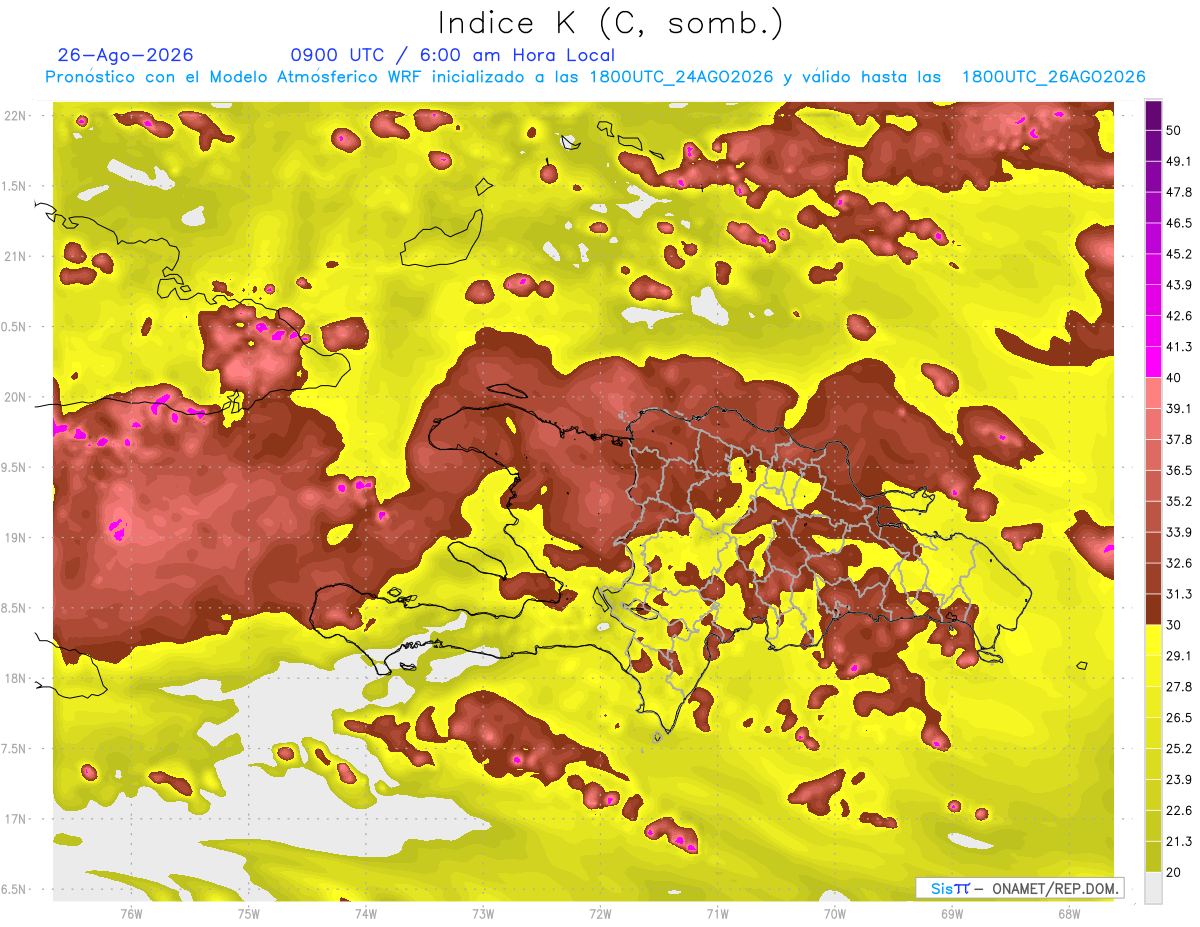Click the '26.5' value on the color scale

click(x=1178, y=718)
